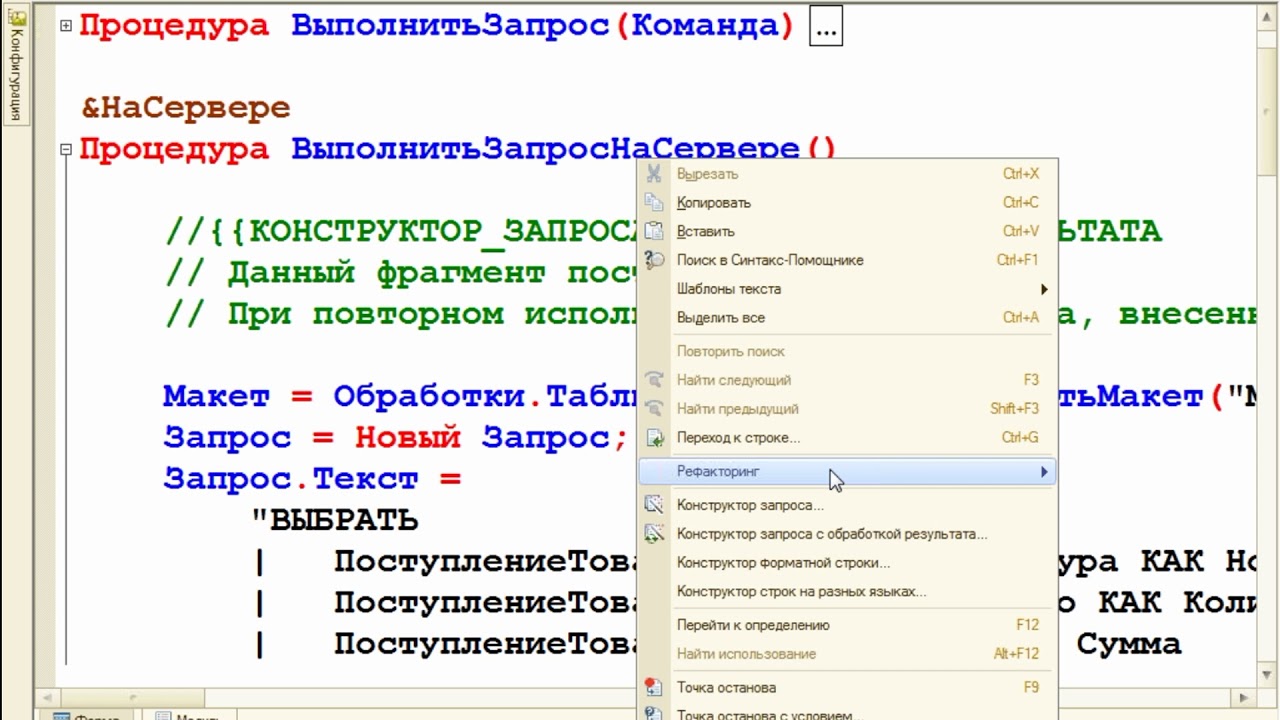Choose Выделить все from context menu
The image size is (1280, 720).
click(x=847, y=318)
